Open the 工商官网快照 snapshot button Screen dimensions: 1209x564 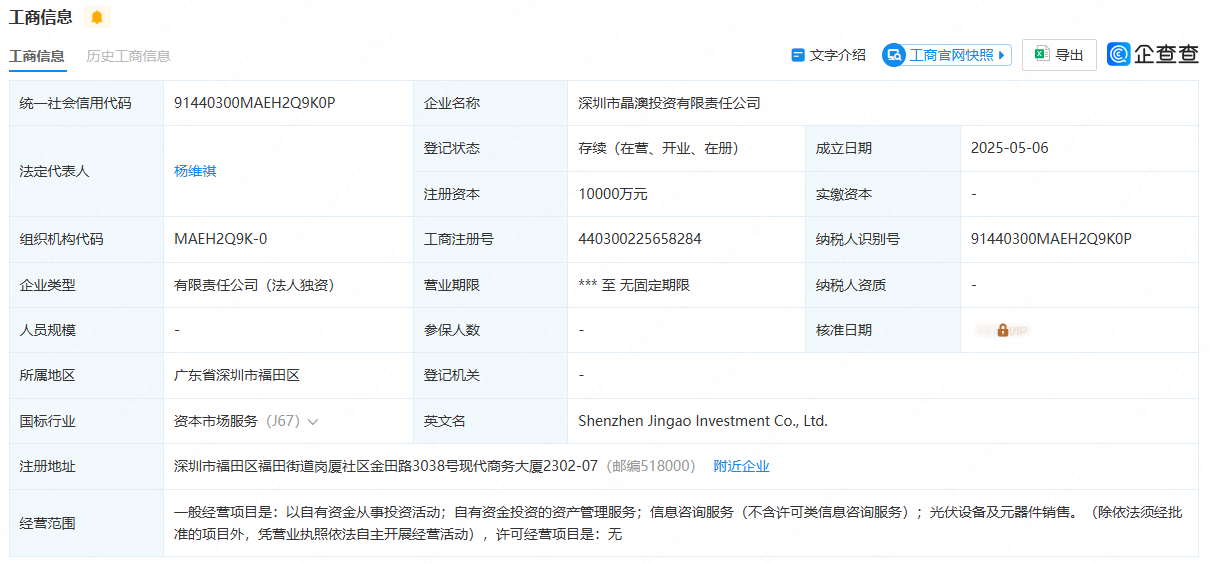[x=951, y=55]
